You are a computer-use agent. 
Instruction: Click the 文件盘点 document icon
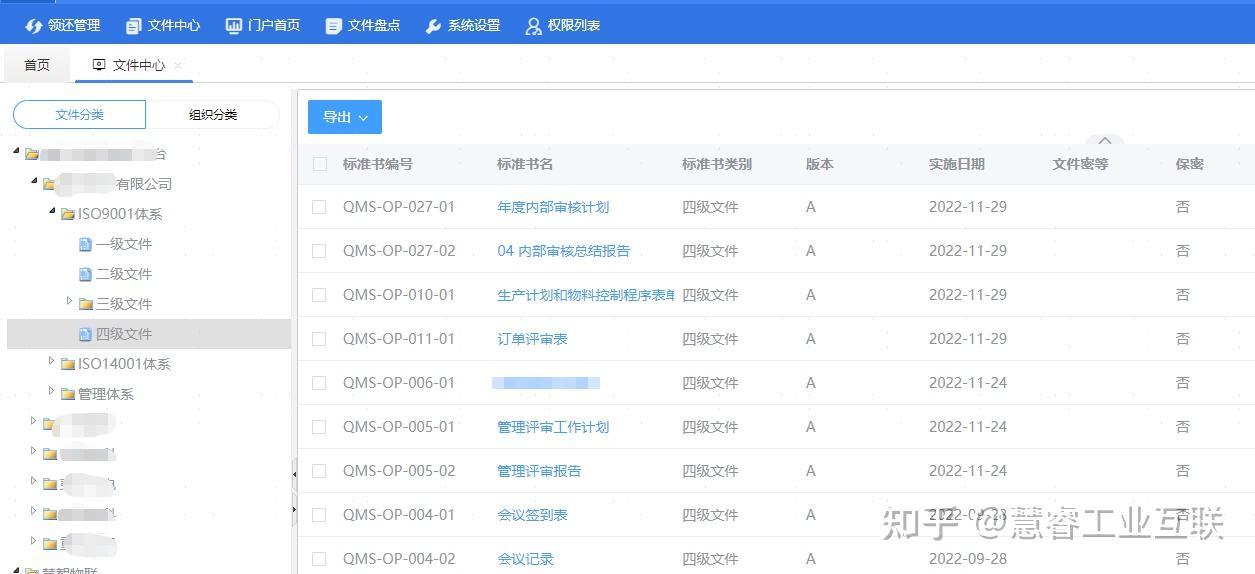click(334, 26)
